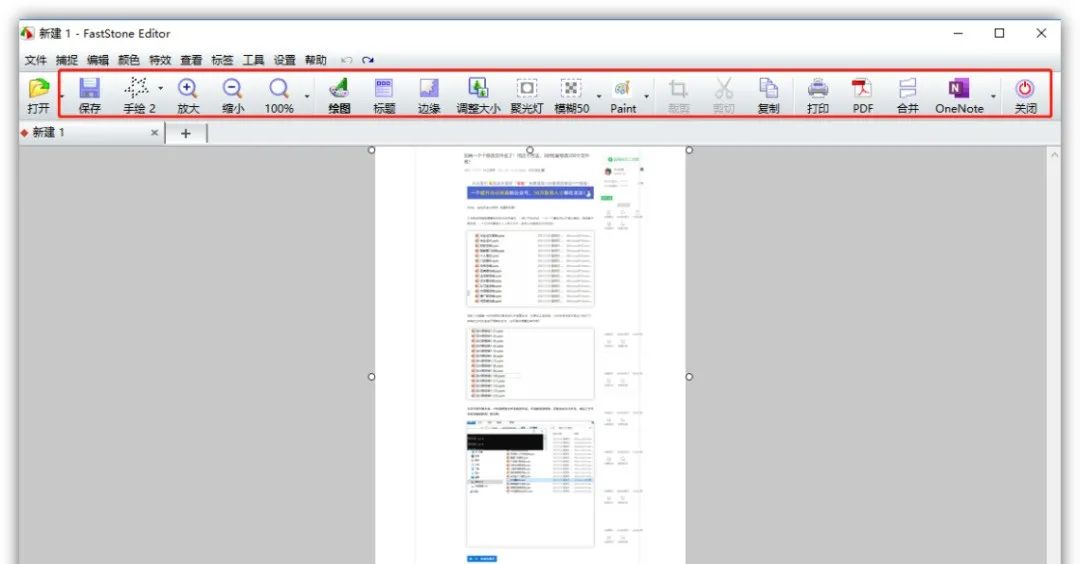The width and height of the screenshot is (1080, 564).
Task: Click the top-right selection handle of the image
Action: pyautogui.click(x=689, y=149)
